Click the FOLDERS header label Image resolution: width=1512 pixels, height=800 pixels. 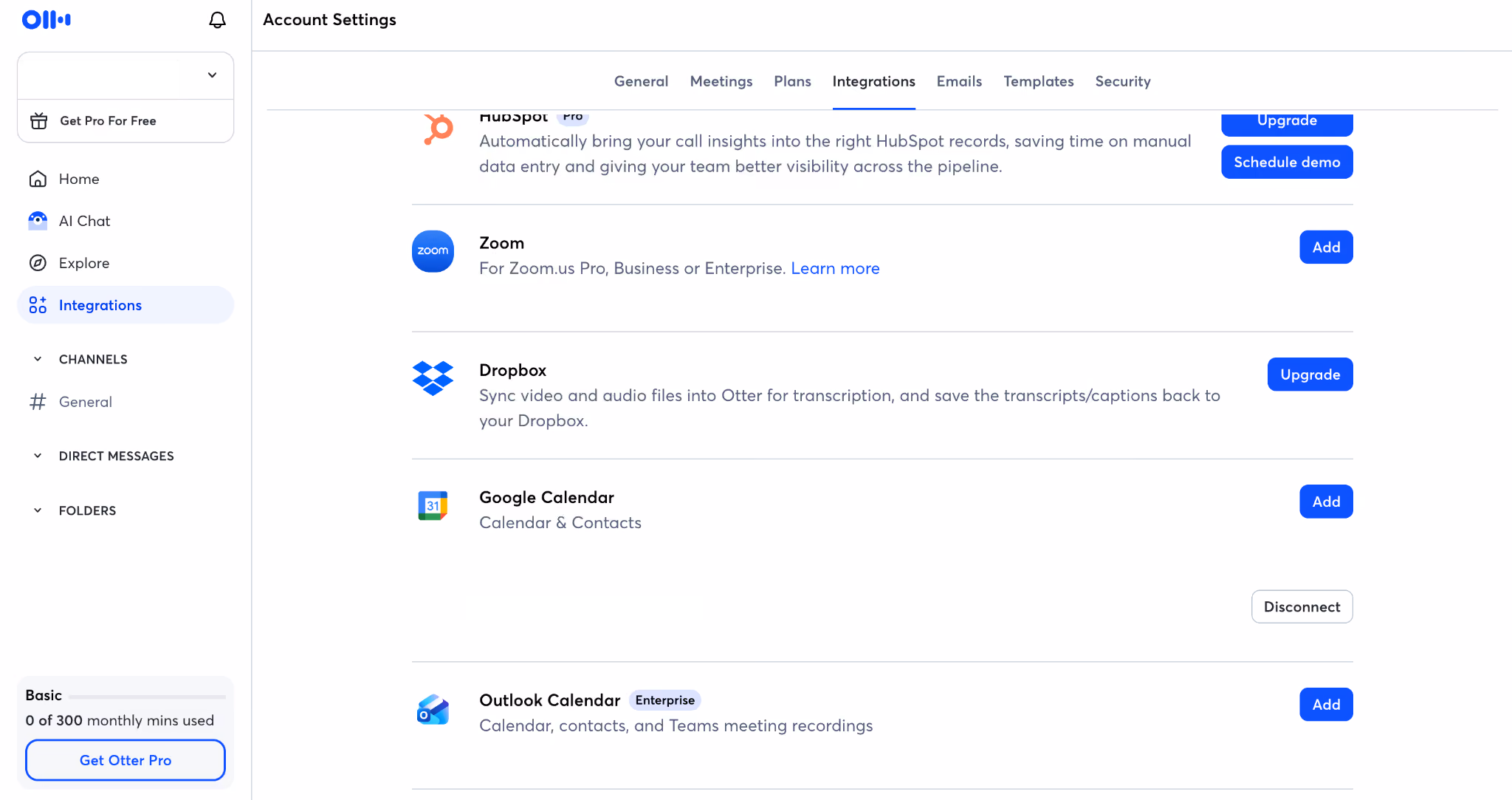(87, 510)
